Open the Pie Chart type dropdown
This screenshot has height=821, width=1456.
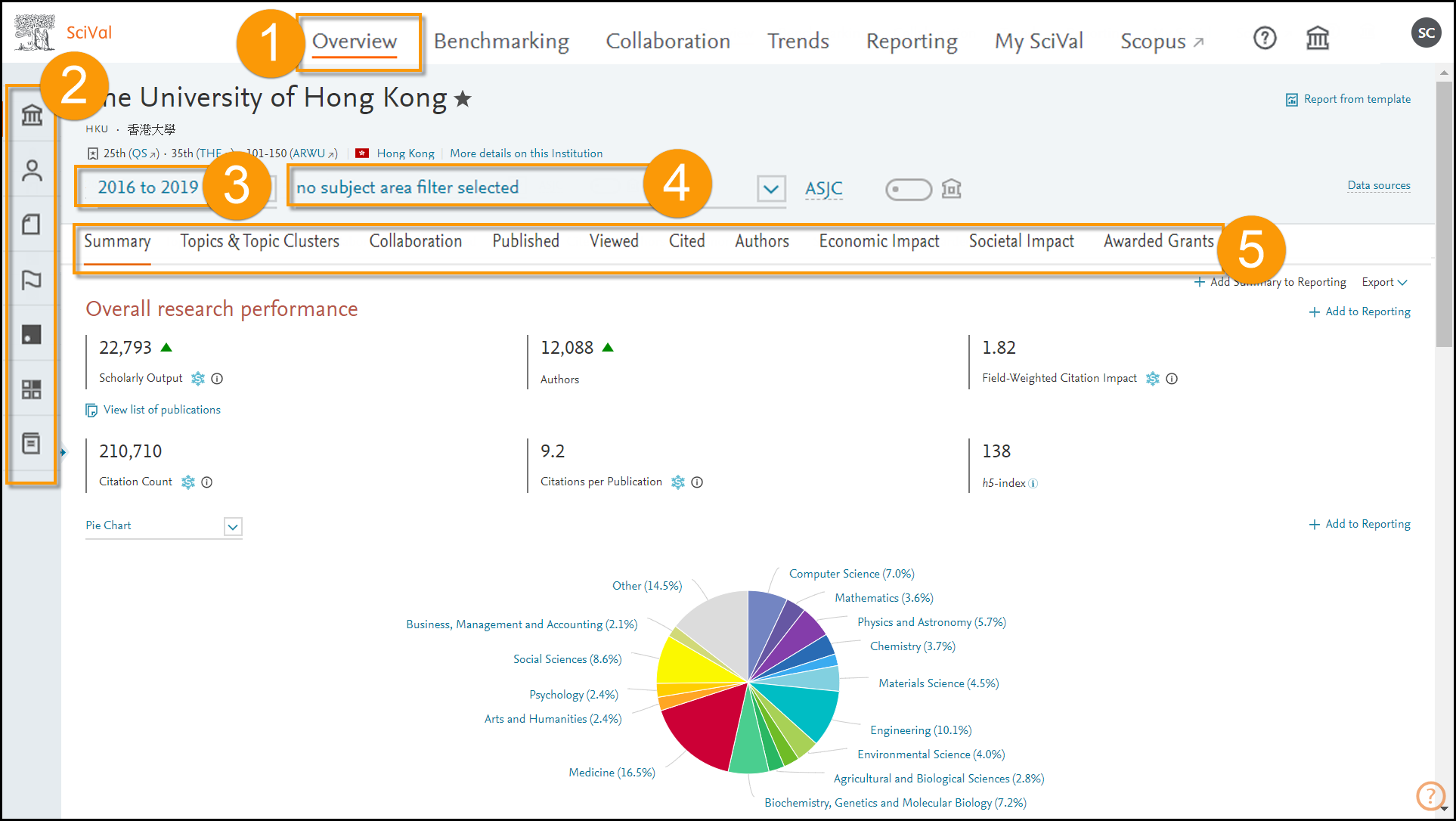tap(164, 526)
